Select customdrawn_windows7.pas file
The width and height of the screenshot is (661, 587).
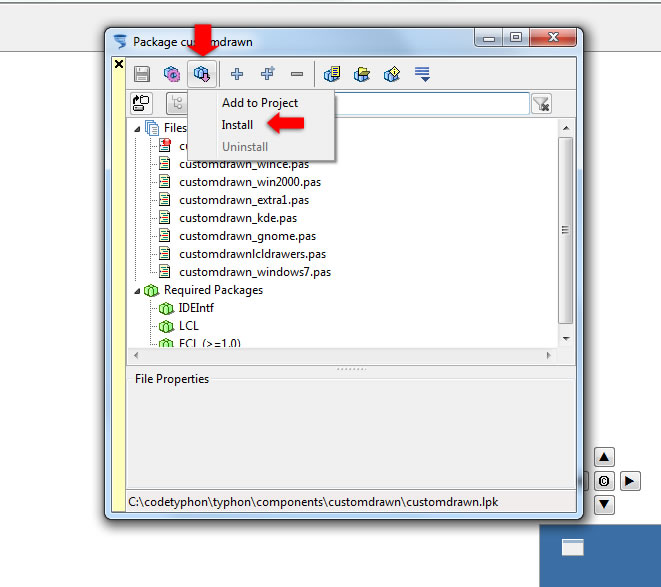255,272
